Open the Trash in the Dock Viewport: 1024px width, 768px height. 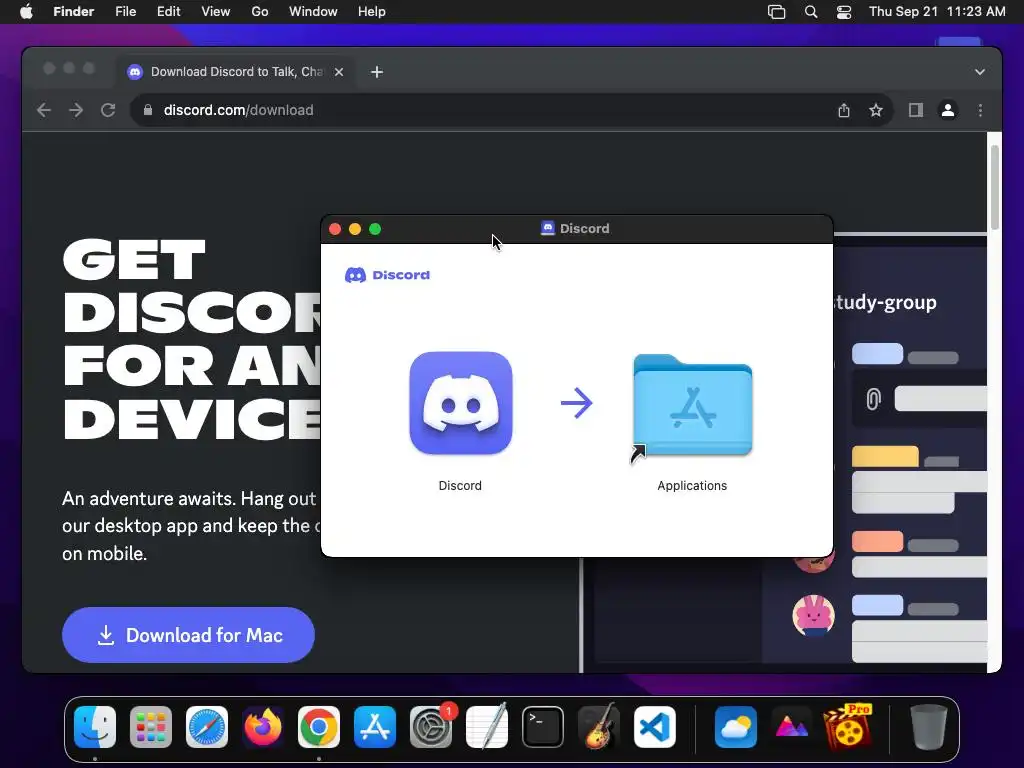(929, 727)
